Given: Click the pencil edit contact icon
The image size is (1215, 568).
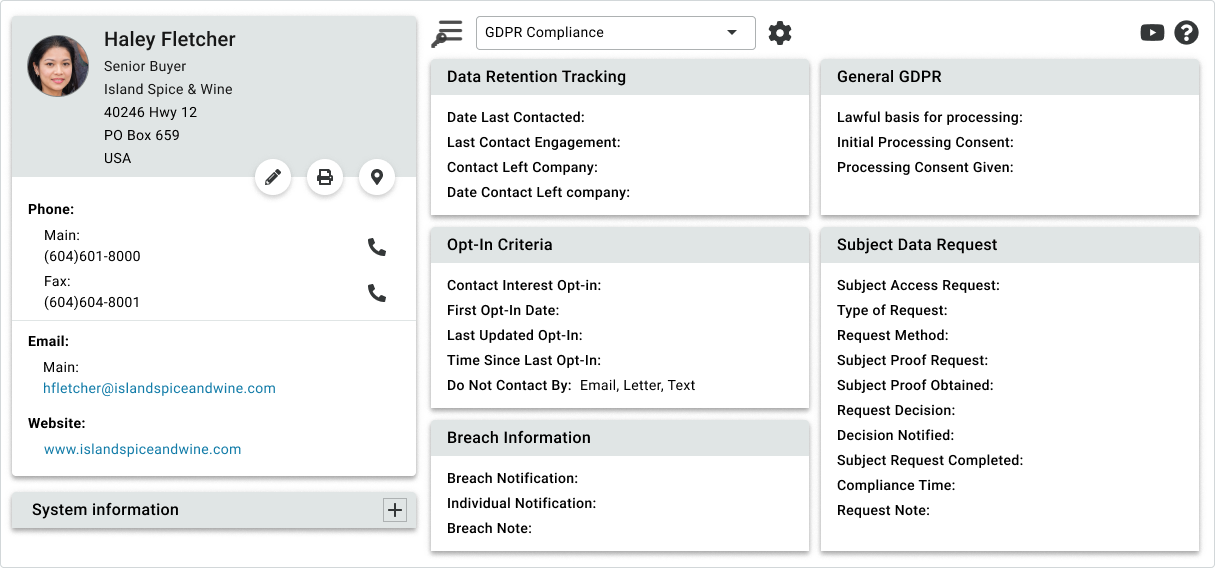Looking at the screenshot, I should coord(273,178).
